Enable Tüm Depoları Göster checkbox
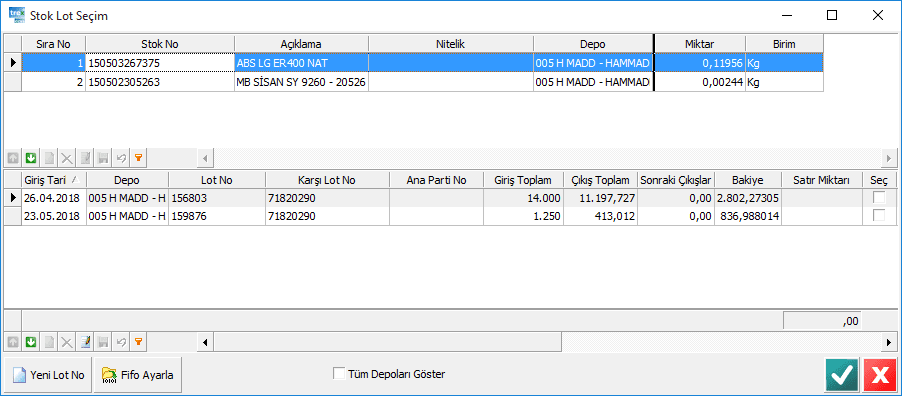 (338, 374)
